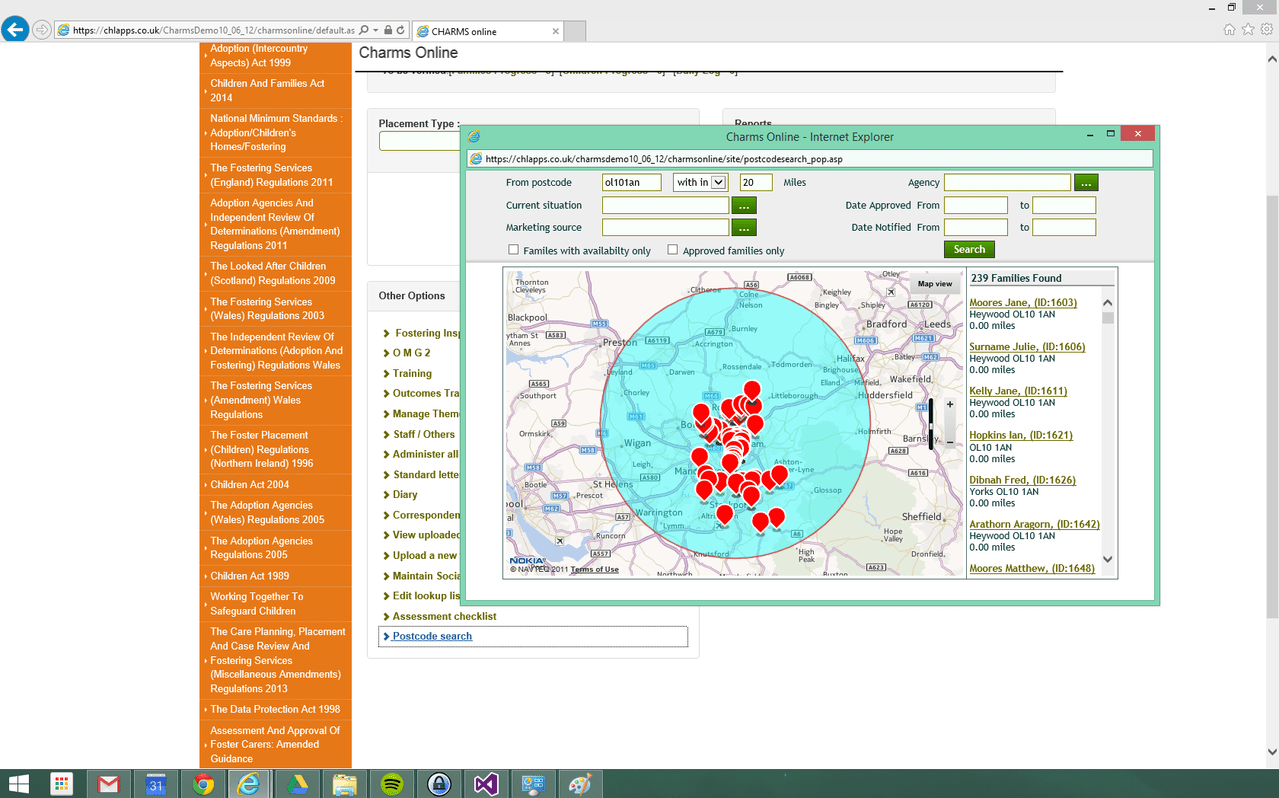Click the airport marker near Leeds on the map

[891, 292]
